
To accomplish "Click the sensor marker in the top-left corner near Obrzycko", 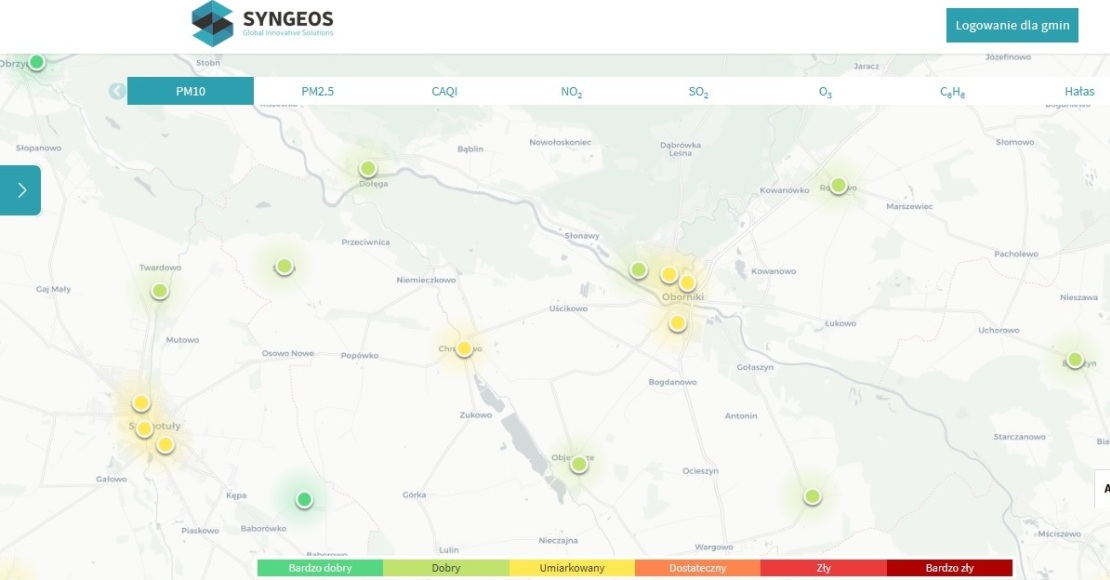I will click(x=37, y=62).
